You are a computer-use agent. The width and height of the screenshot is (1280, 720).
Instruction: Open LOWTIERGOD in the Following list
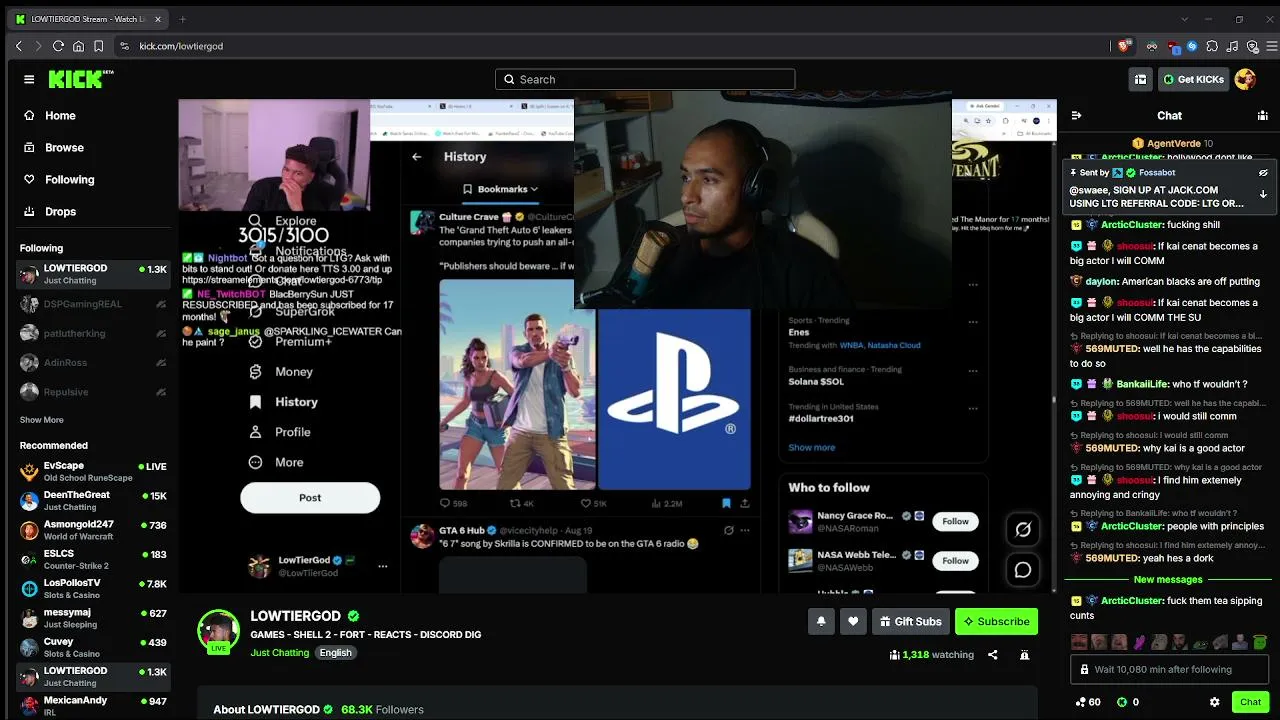[94, 274]
